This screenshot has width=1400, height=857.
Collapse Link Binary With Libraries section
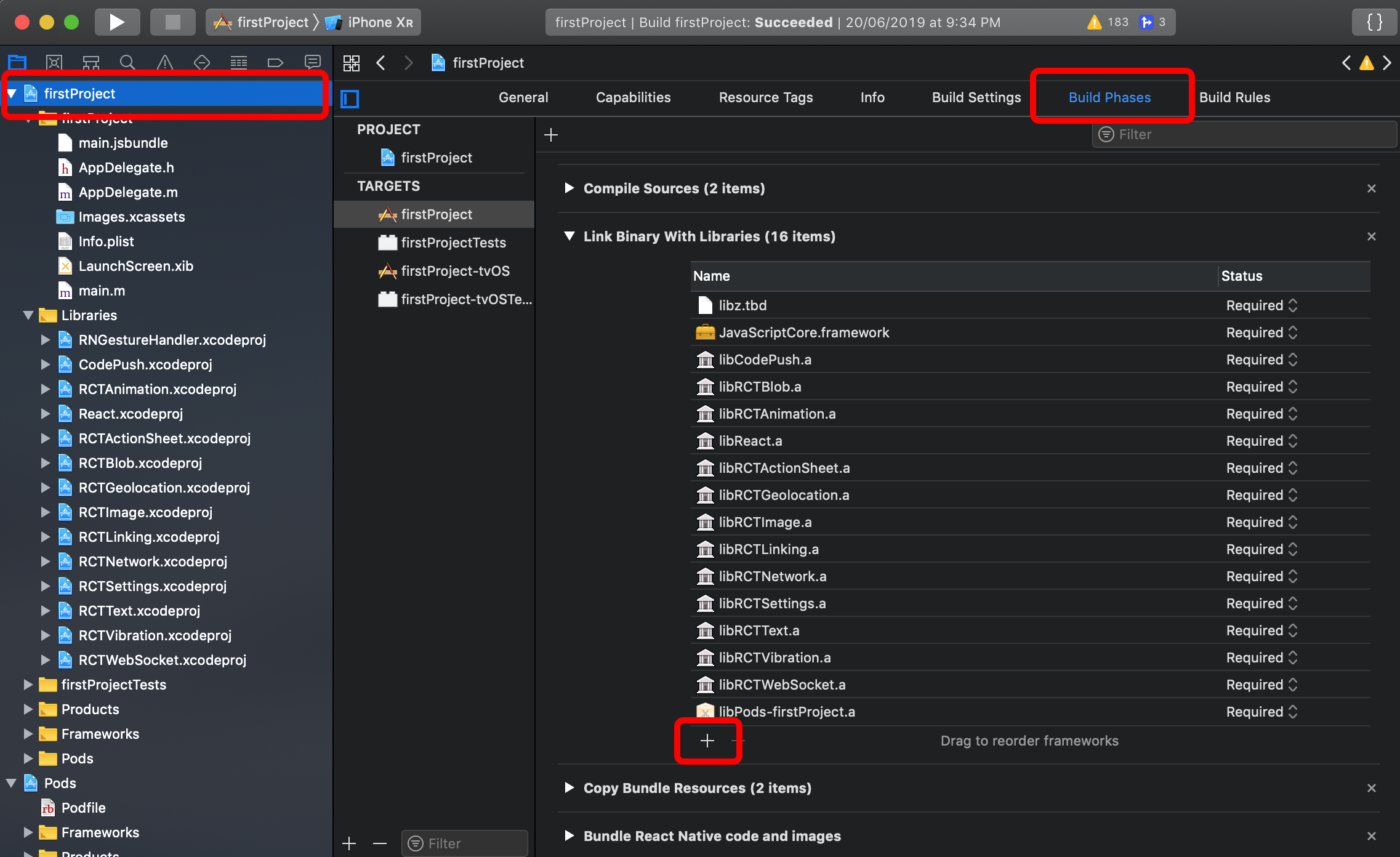(x=569, y=236)
